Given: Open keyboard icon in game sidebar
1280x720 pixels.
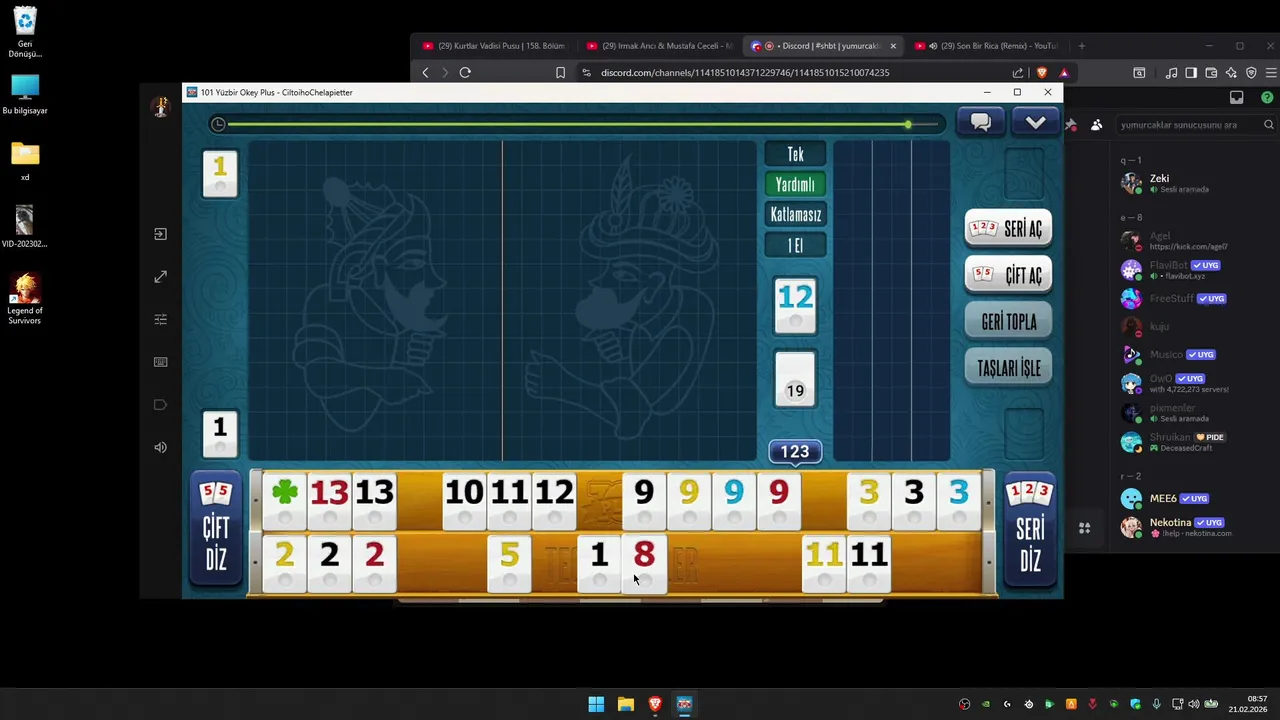Looking at the screenshot, I should click(160, 362).
